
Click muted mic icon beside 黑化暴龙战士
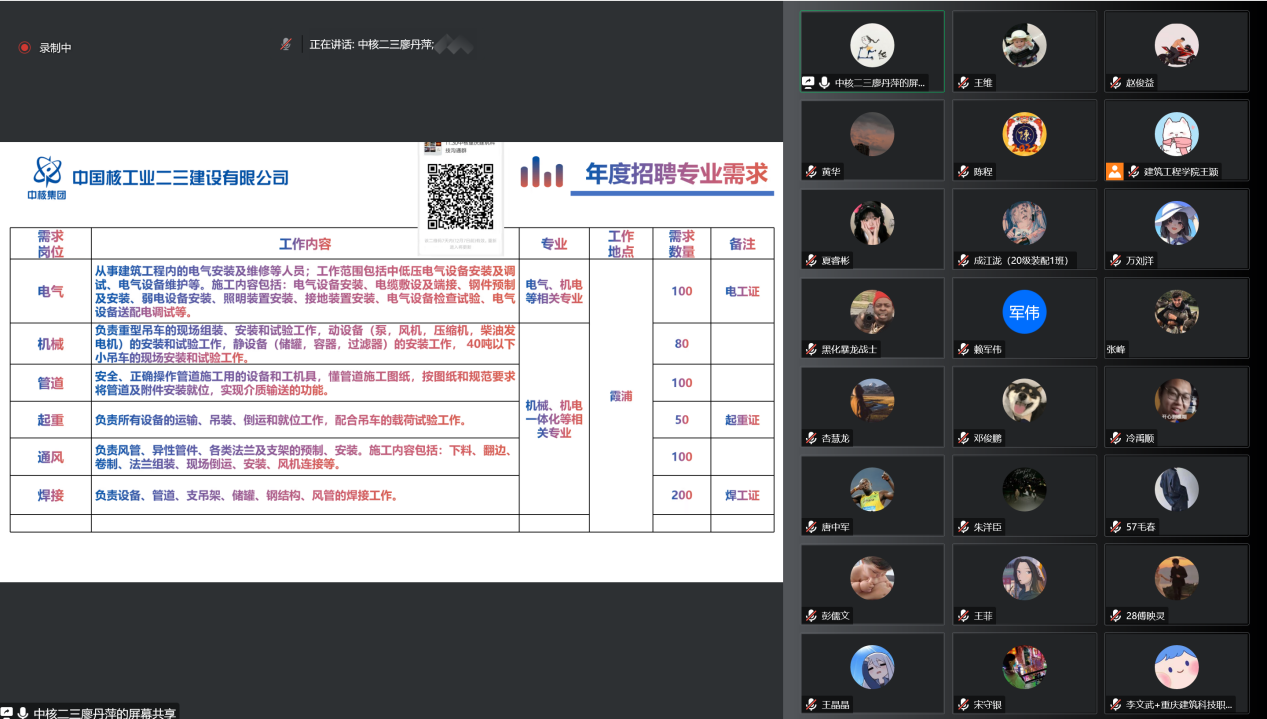tap(811, 349)
